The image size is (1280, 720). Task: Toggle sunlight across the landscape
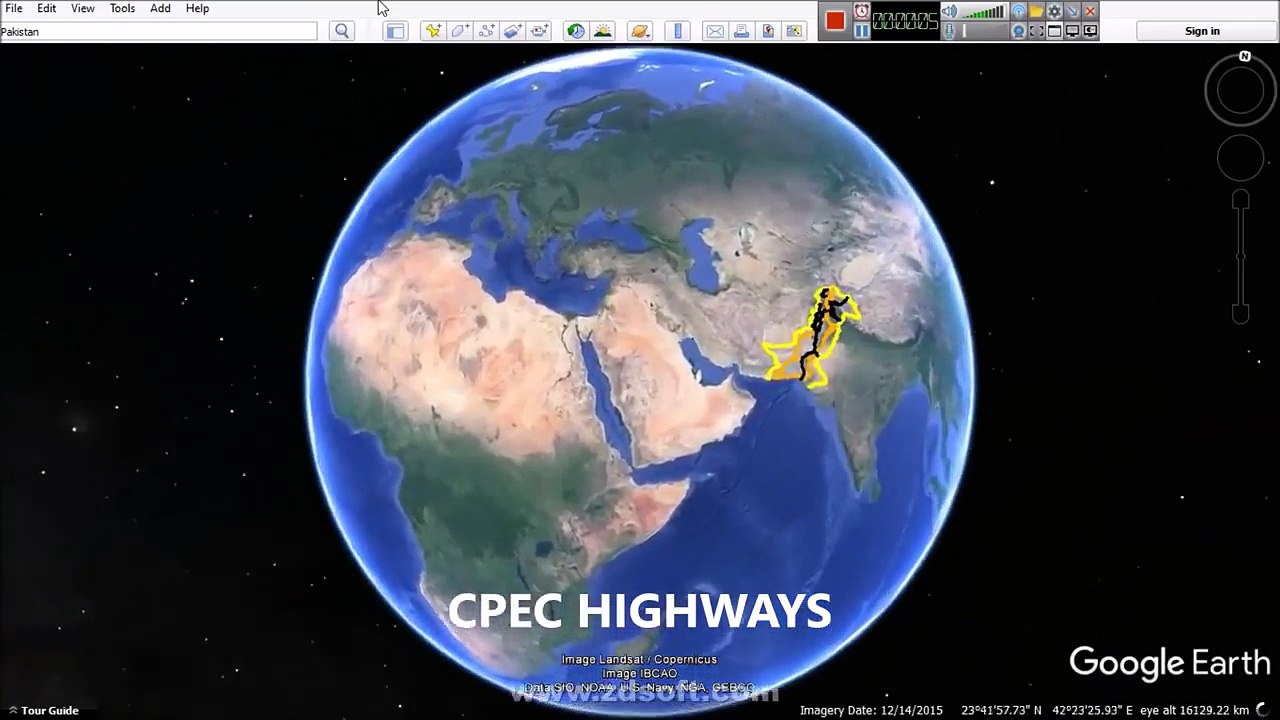click(x=603, y=31)
